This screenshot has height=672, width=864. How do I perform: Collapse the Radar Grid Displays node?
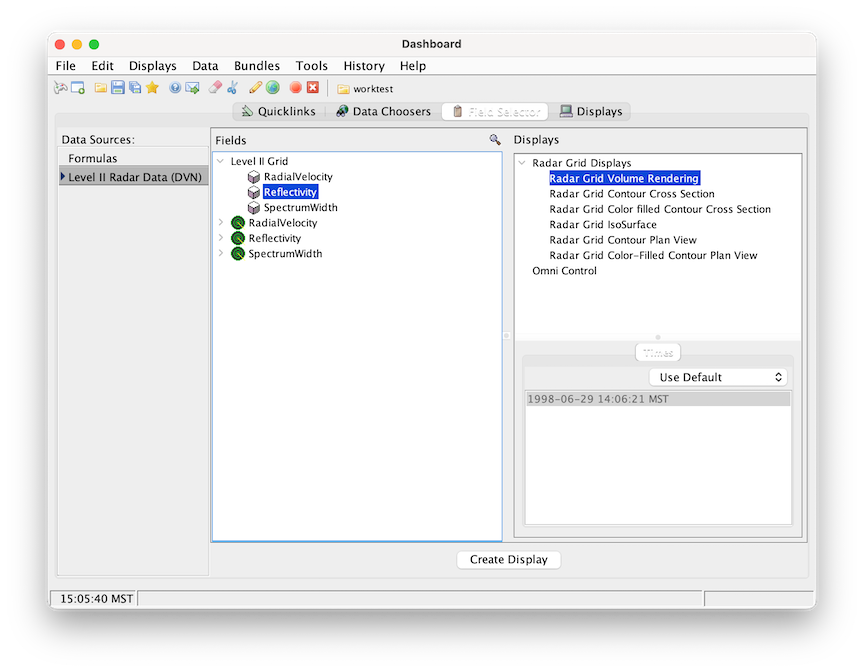[523, 163]
